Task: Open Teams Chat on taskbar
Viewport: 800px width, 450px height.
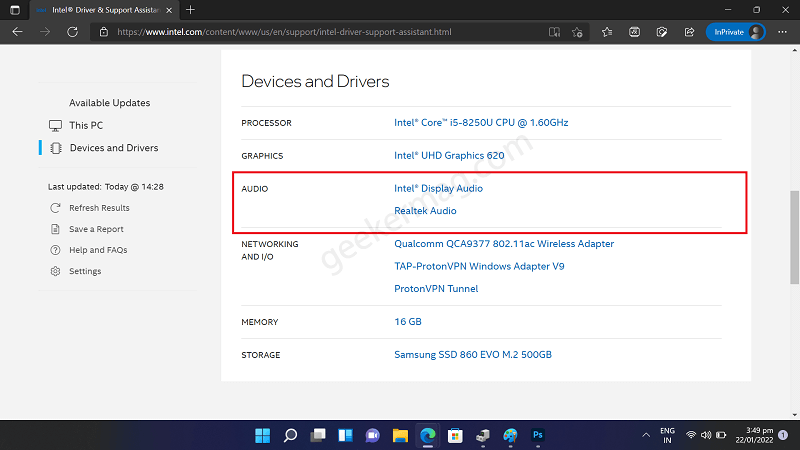Action: point(373,435)
